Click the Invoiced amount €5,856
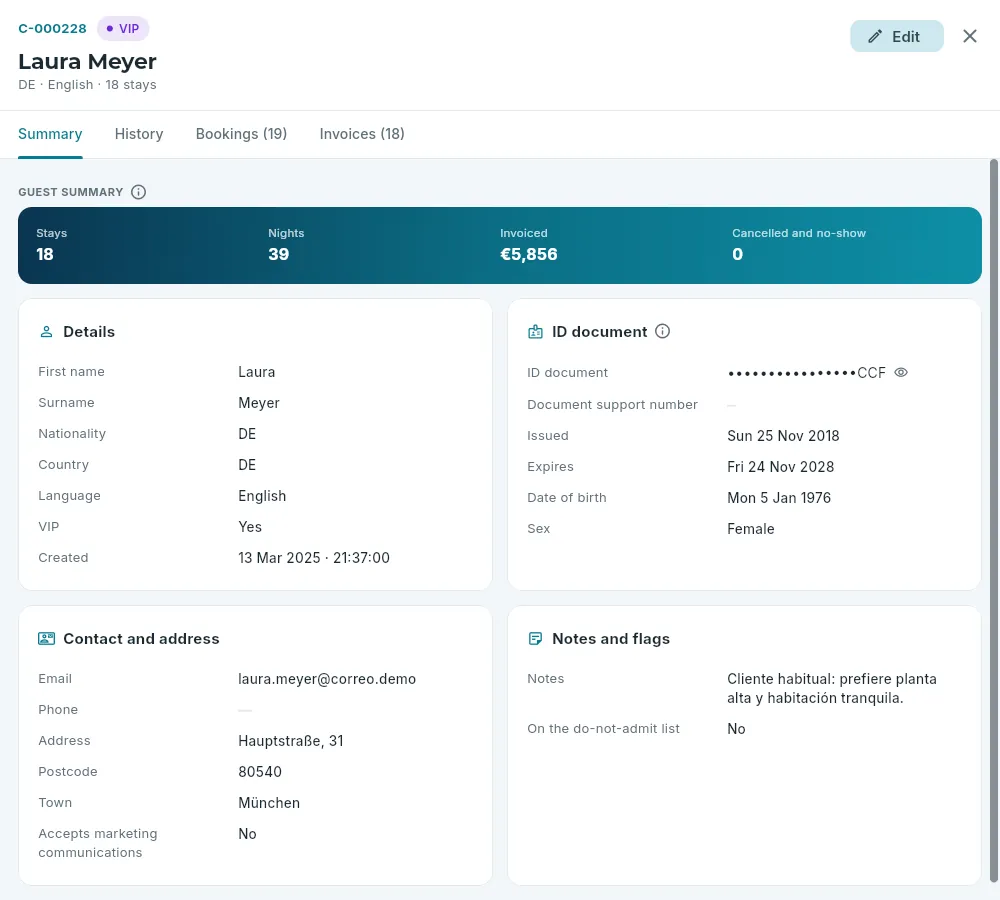1000x900 pixels. 529,255
